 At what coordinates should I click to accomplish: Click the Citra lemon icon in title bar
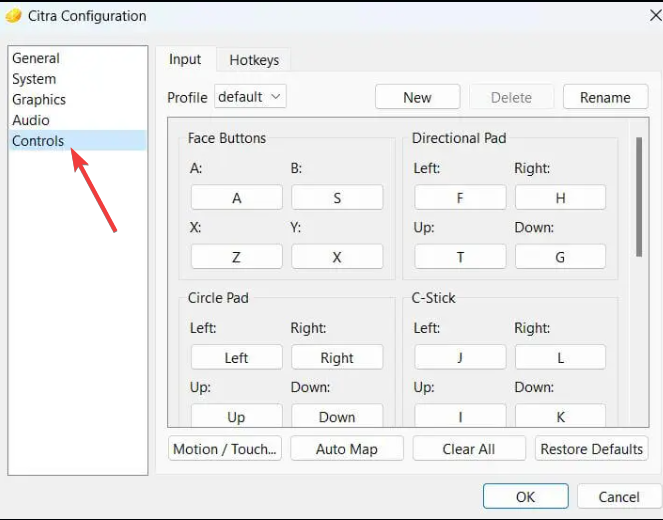point(14,16)
